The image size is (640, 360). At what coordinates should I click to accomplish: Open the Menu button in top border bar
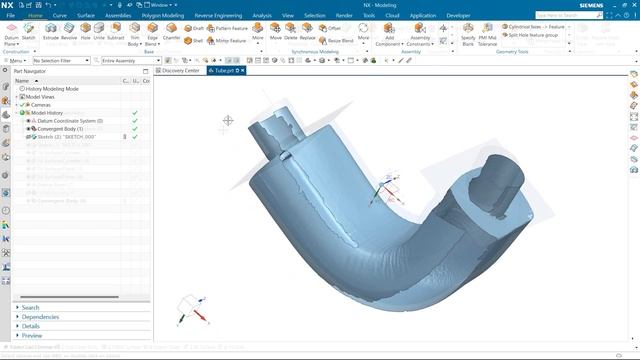[15, 60]
